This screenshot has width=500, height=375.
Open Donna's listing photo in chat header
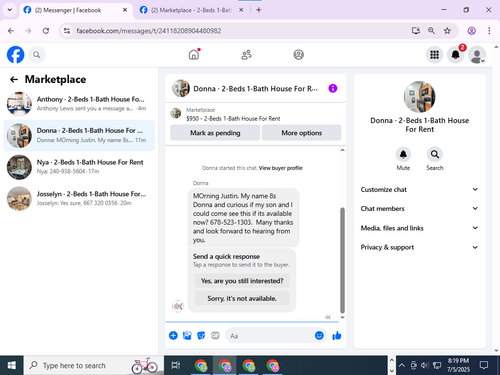pos(181,88)
